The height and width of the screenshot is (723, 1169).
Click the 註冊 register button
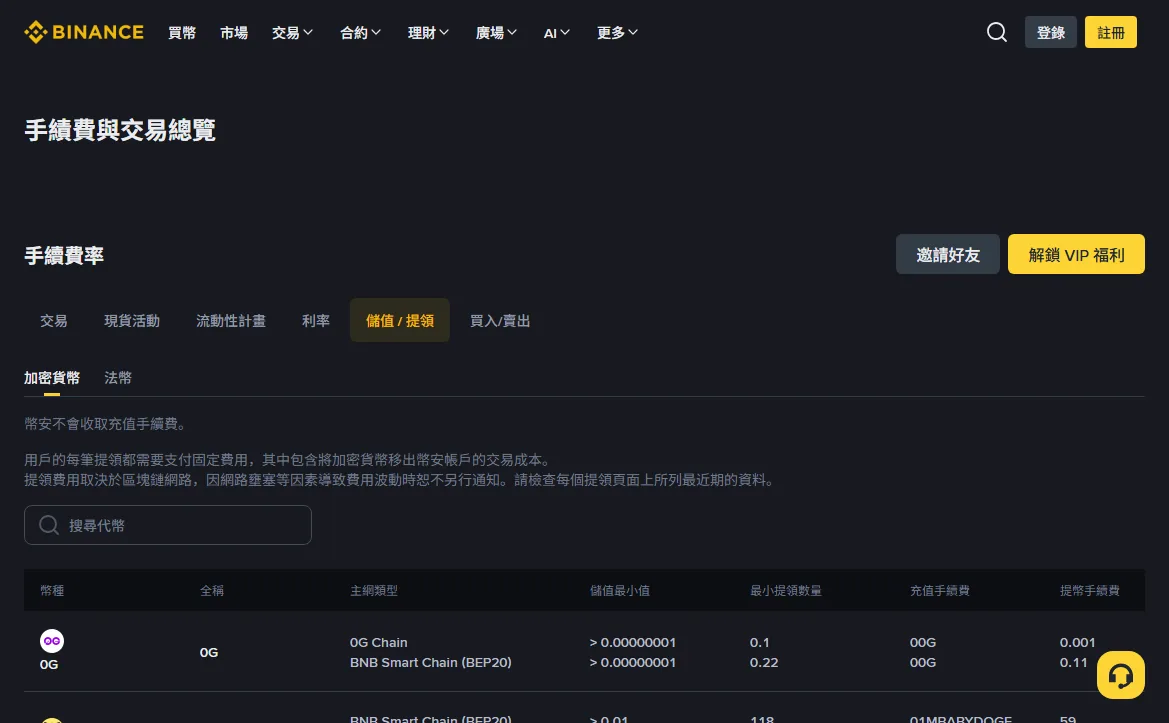click(1111, 32)
